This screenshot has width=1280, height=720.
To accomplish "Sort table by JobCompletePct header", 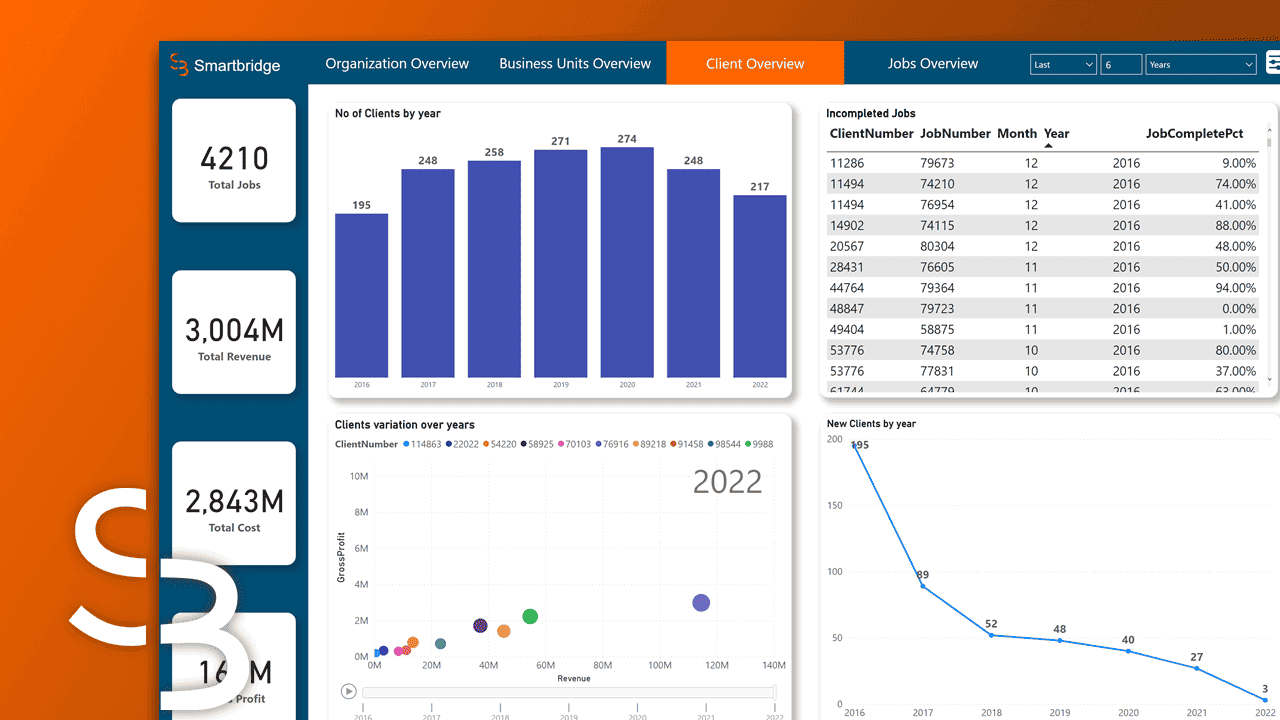I will (1194, 133).
